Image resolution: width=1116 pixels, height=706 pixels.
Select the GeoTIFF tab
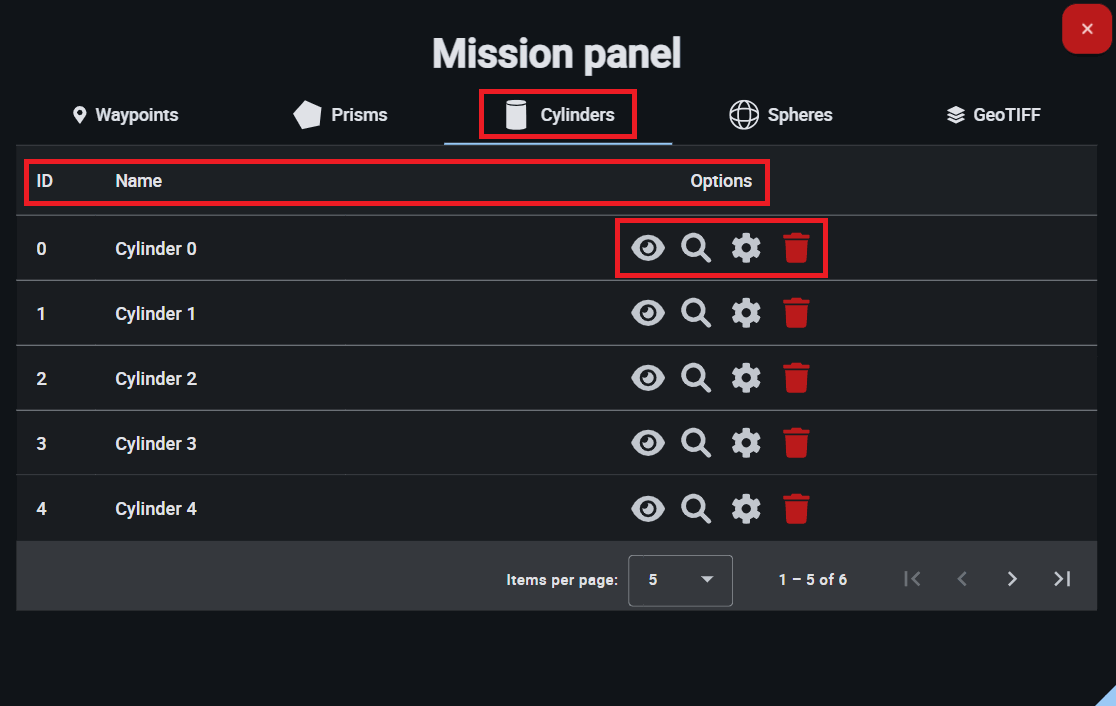click(993, 115)
